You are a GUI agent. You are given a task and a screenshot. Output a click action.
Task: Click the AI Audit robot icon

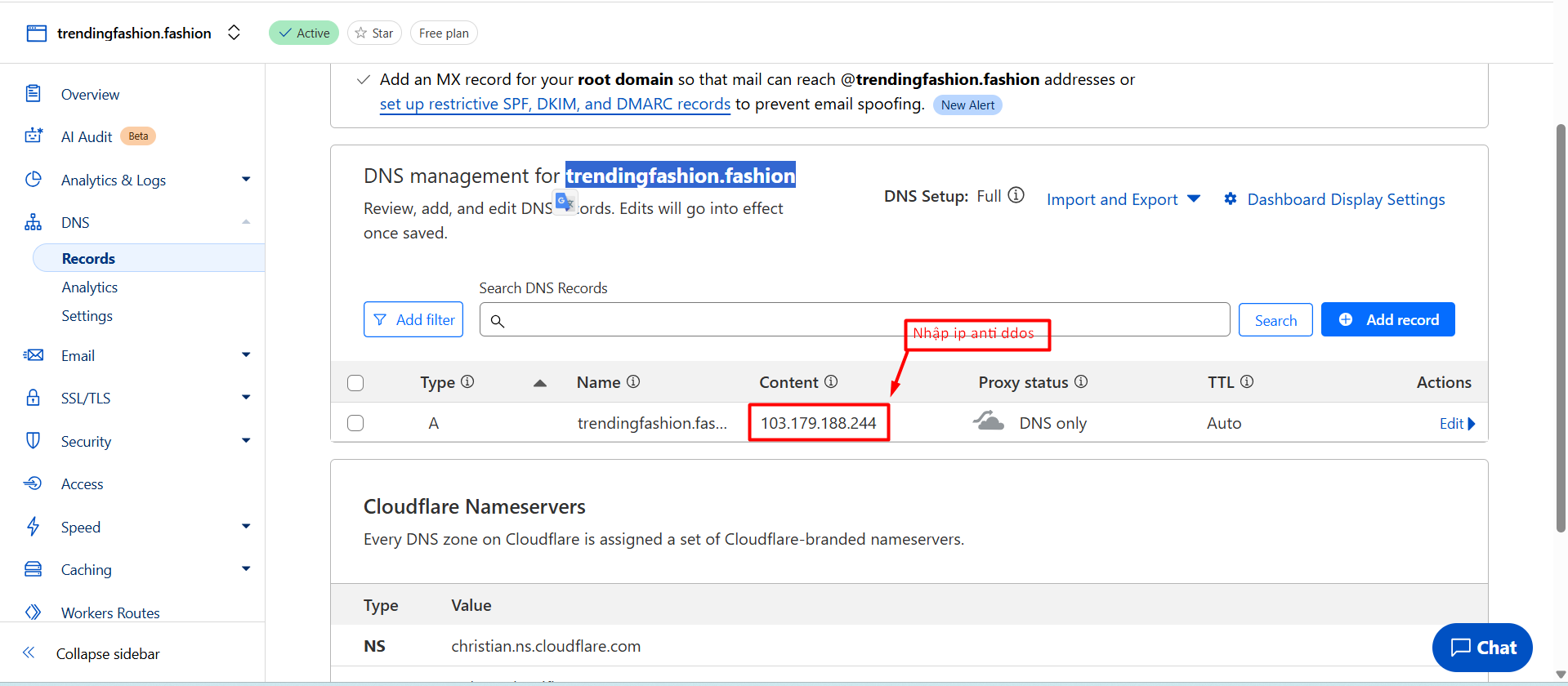point(34,136)
